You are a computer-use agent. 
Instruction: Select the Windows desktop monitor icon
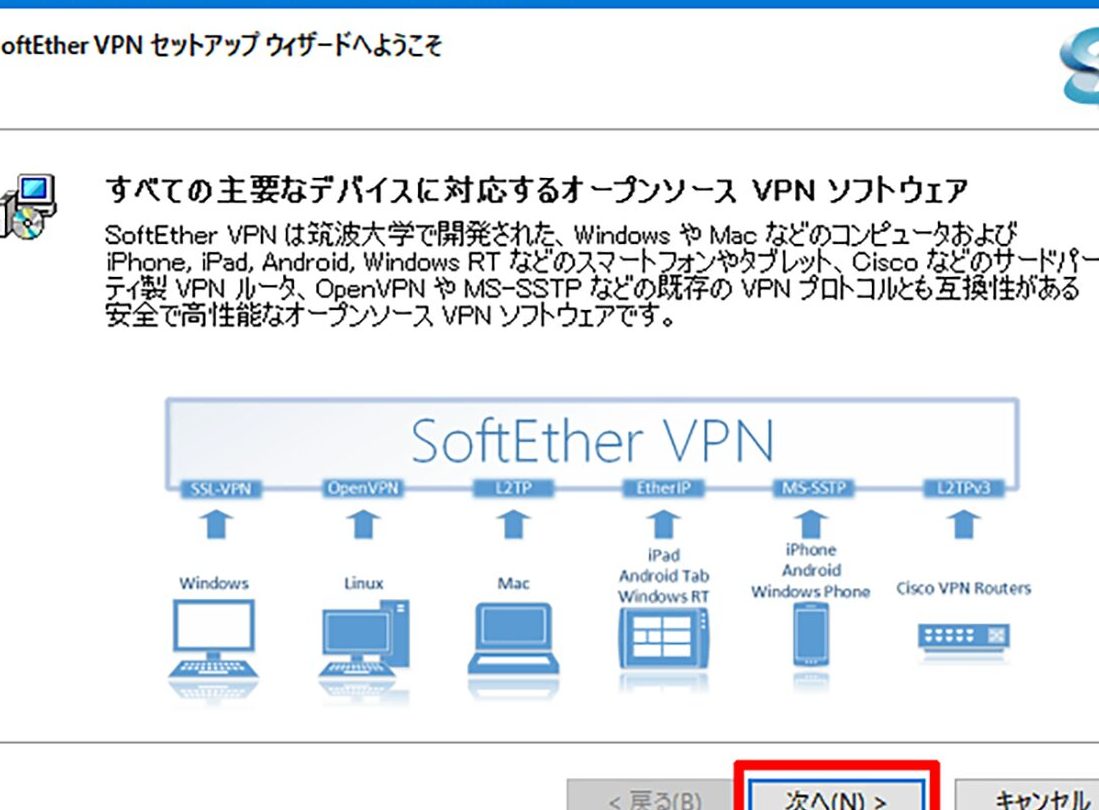[x=213, y=640]
